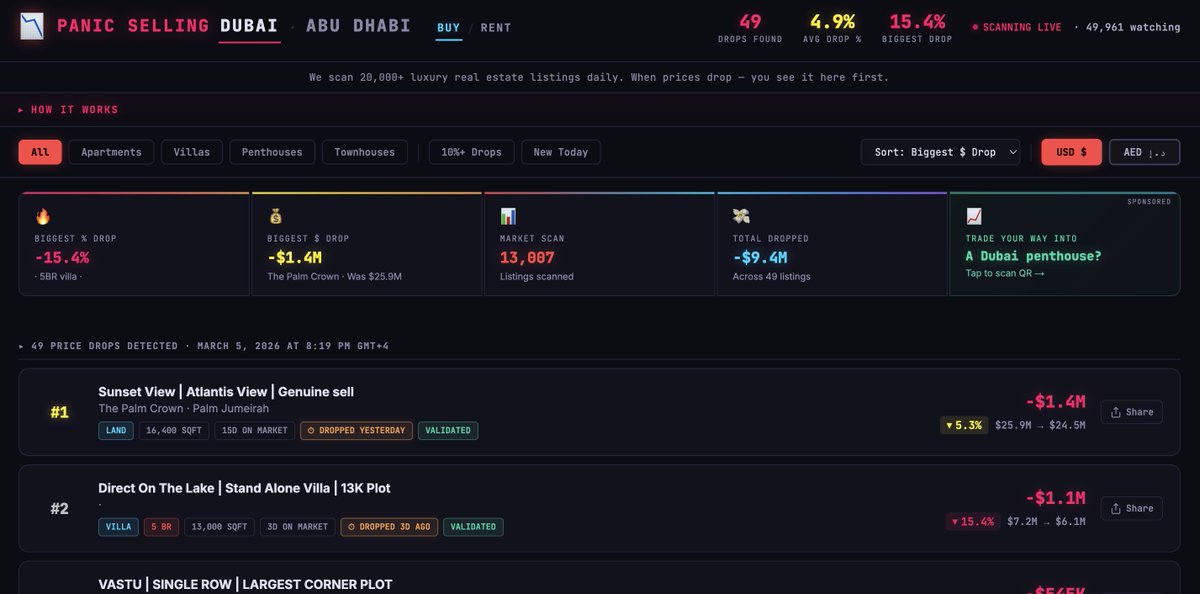Share the Direct On The Lake listing
This screenshot has width=1200, height=594.
point(1132,508)
